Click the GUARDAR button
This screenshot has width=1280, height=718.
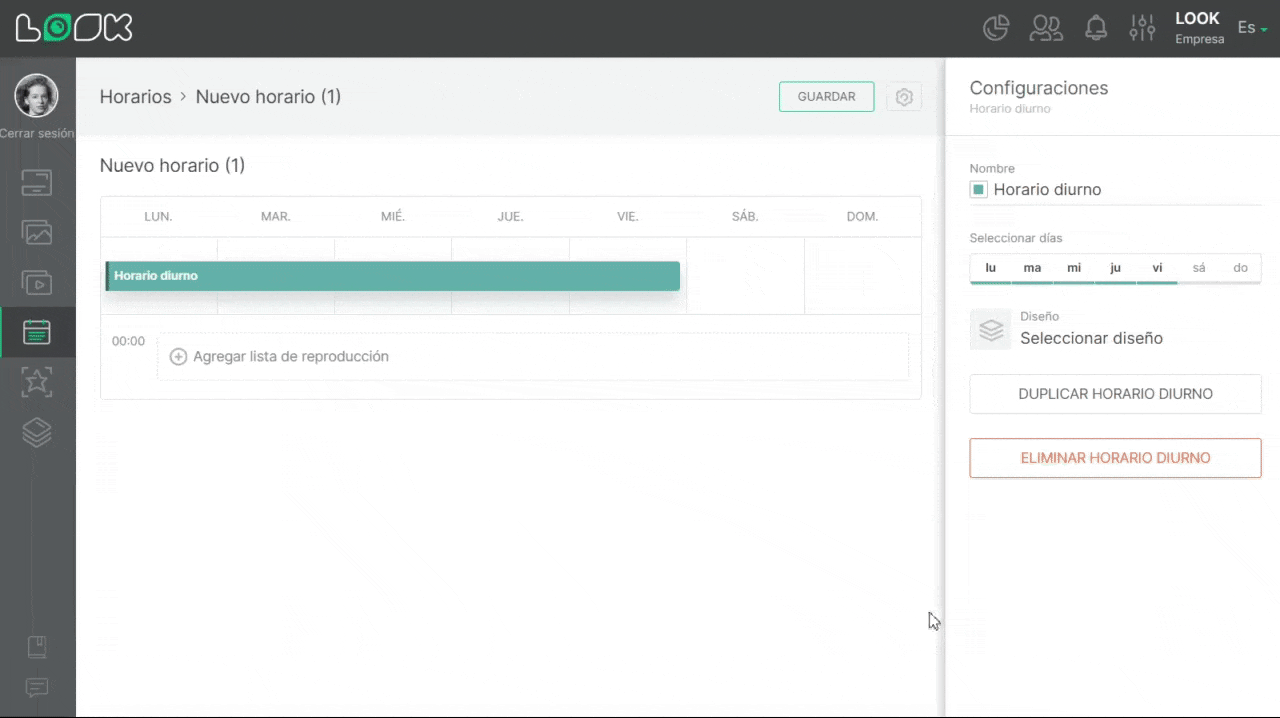pyautogui.click(x=826, y=97)
